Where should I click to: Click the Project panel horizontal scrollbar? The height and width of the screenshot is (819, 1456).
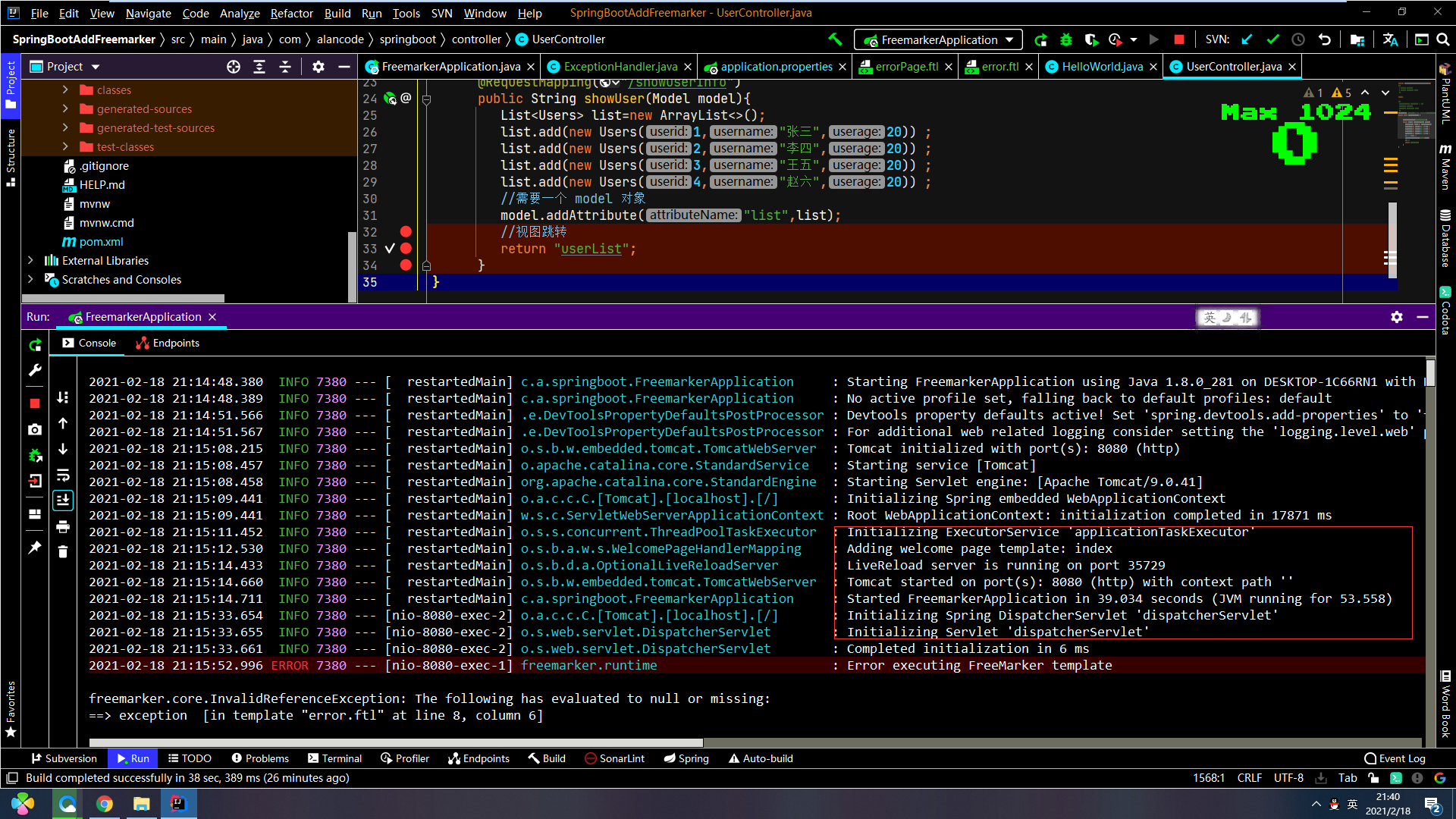(123, 298)
